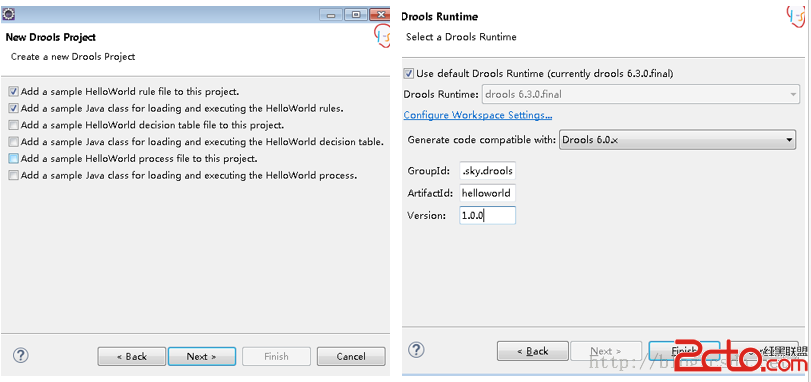Uncheck sample Java class for HelloWorld rules
Screen dimensions: 811x382
pos(13,109)
